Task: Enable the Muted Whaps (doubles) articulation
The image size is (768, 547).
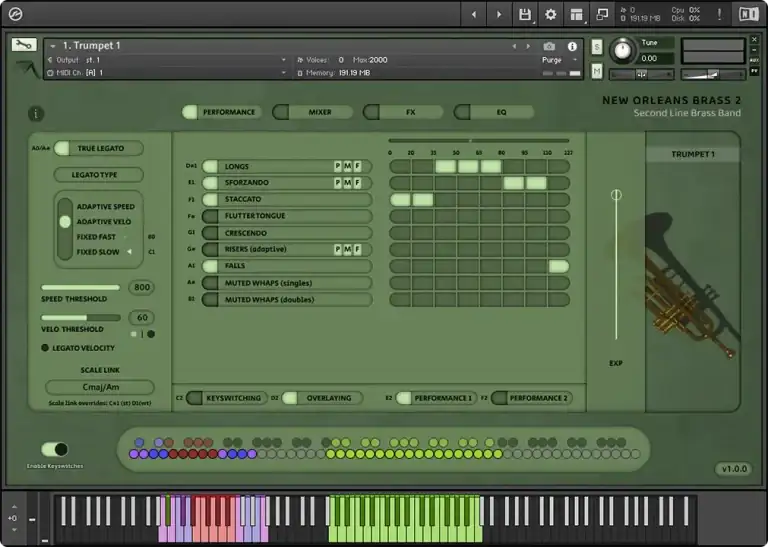Action: click(210, 299)
